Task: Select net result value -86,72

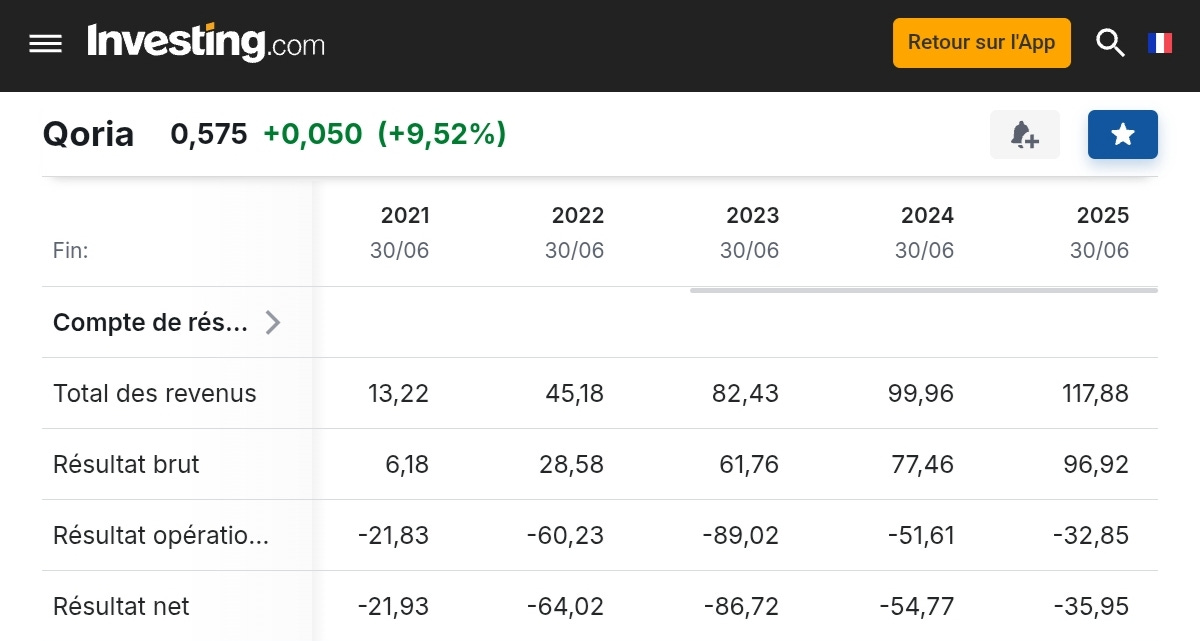Action: coord(741,607)
